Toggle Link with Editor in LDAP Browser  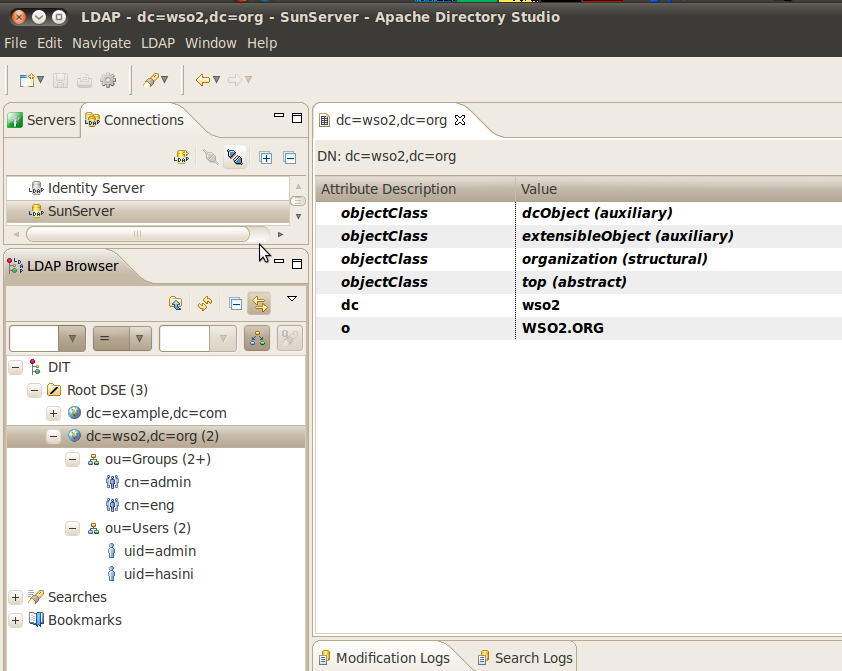(258, 302)
